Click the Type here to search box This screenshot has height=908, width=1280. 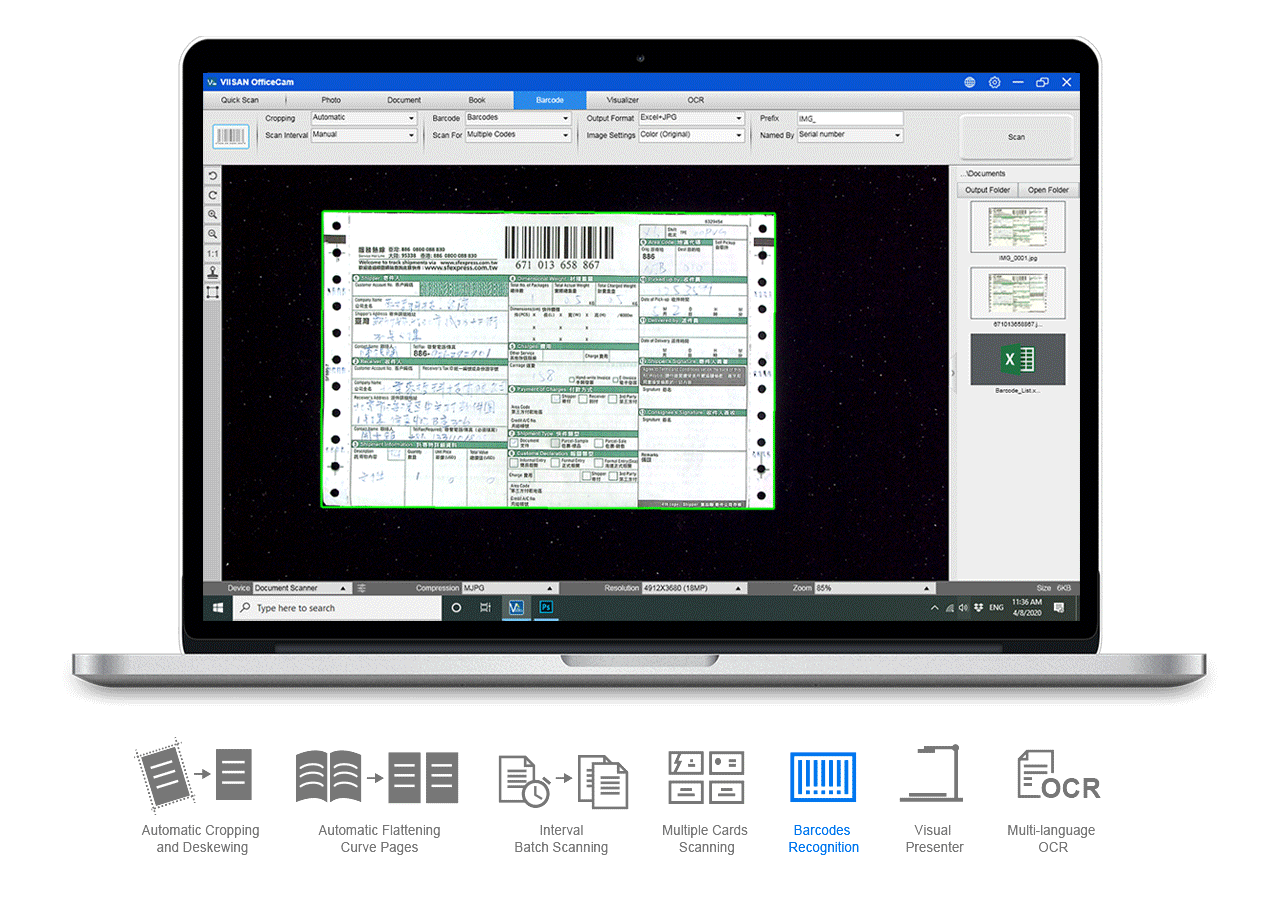[x=338, y=607]
